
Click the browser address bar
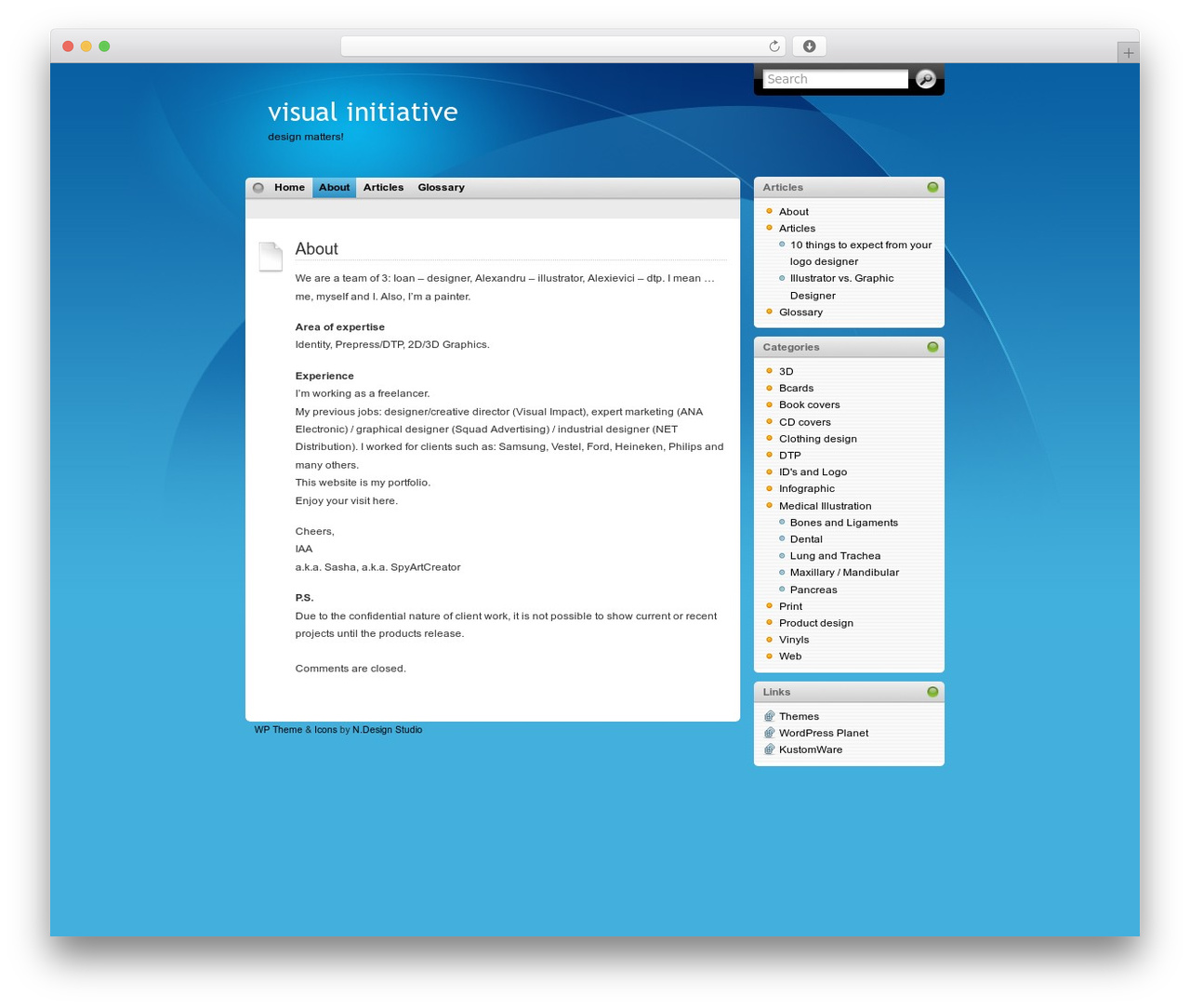tap(563, 46)
